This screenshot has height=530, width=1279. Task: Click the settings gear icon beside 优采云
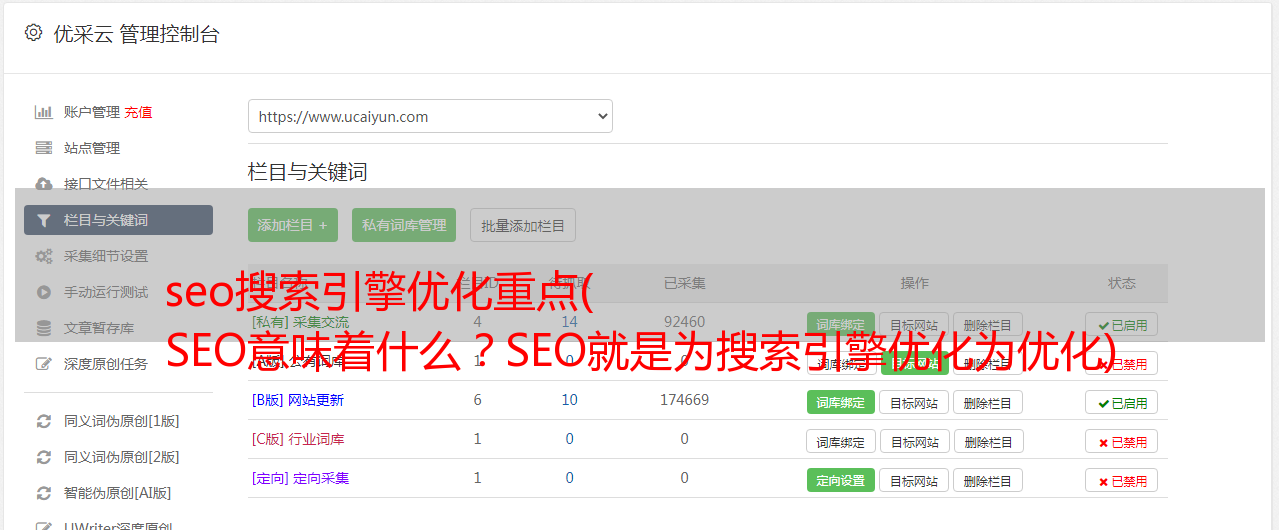(x=33, y=33)
